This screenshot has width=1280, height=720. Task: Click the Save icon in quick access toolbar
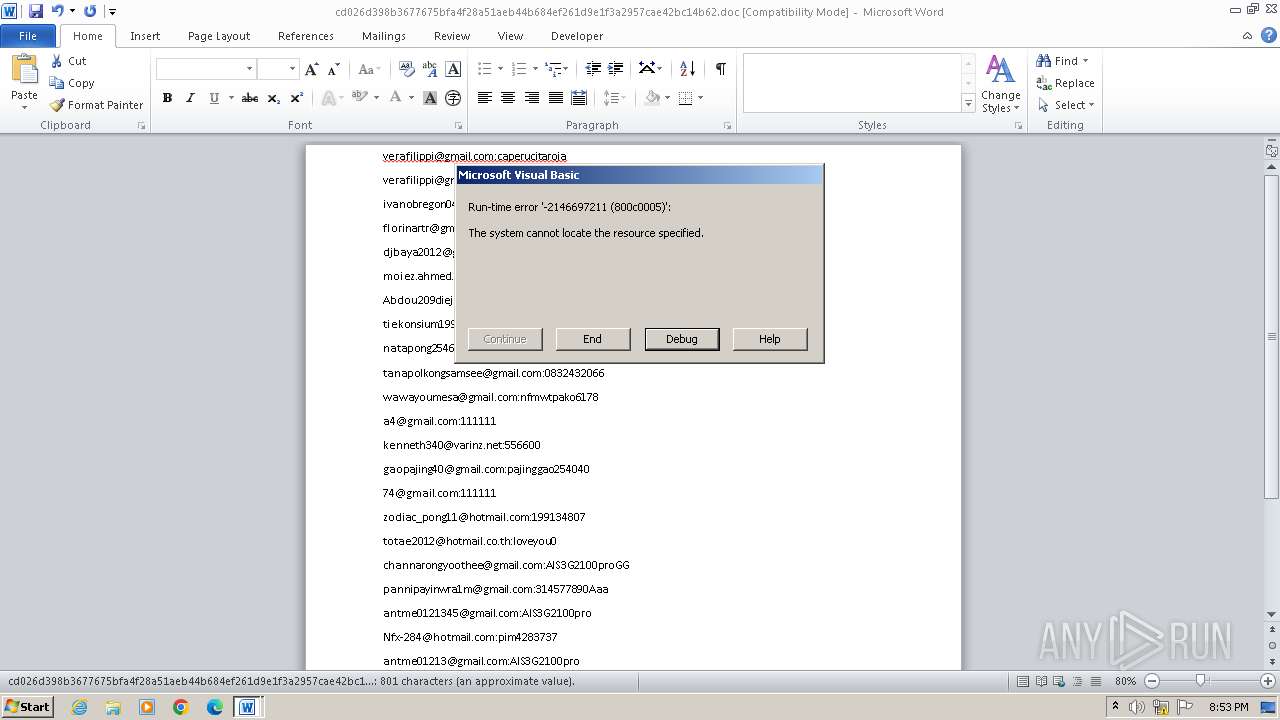pyautogui.click(x=36, y=11)
